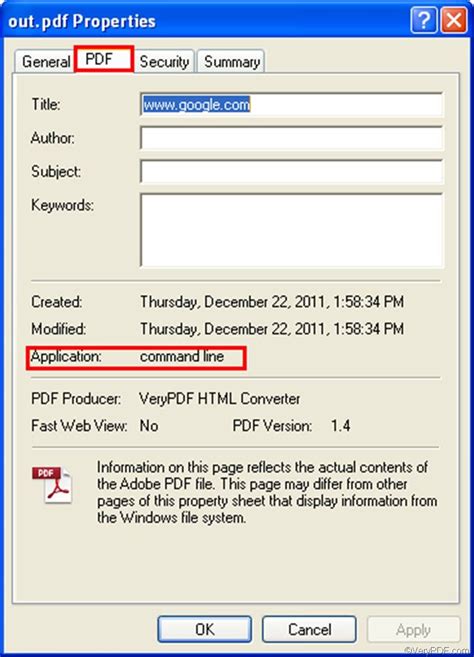Focus the Author input field
Screen dimensions: 474x657
291,138
